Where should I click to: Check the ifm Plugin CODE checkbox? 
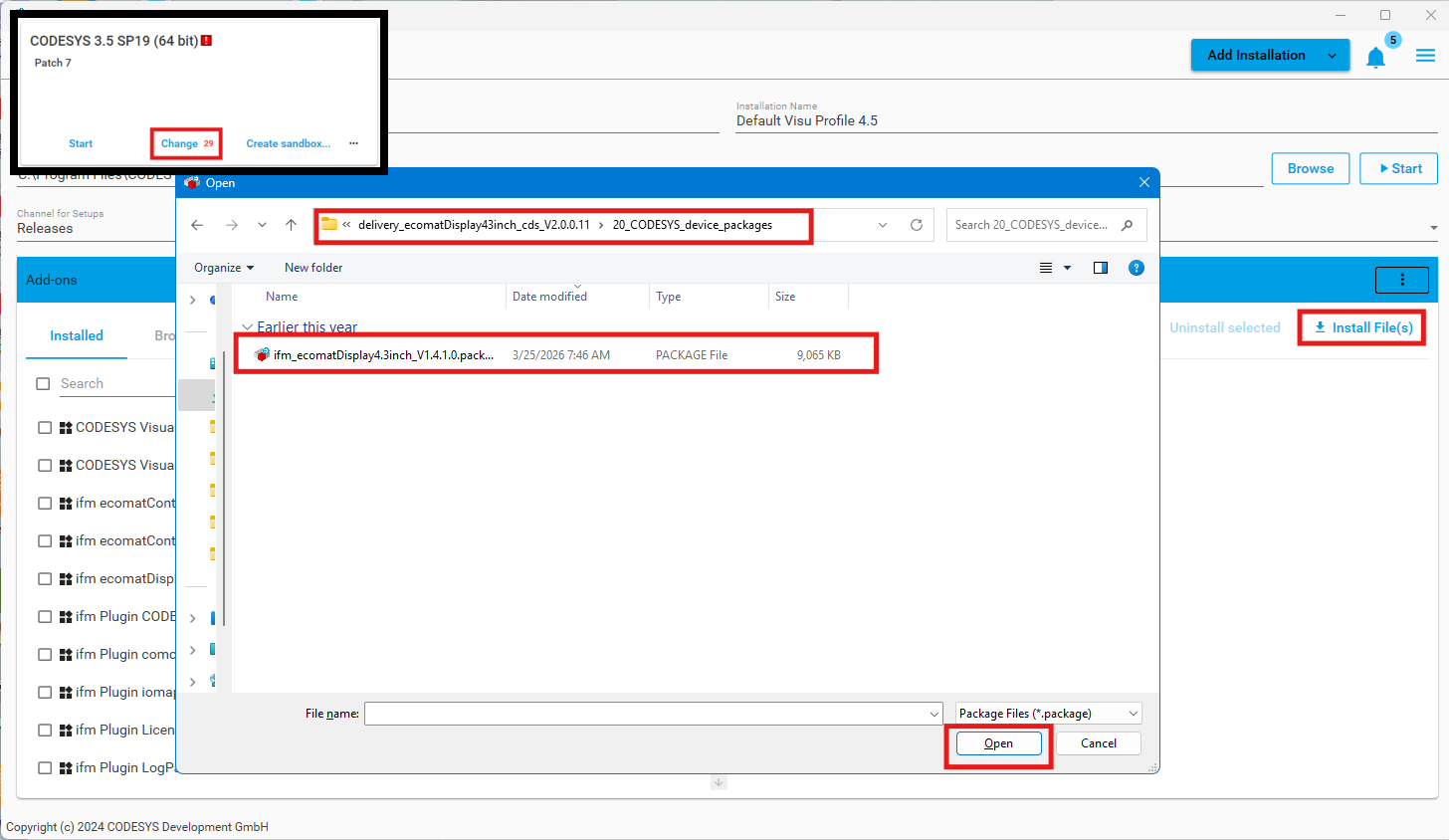(x=45, y=617)
